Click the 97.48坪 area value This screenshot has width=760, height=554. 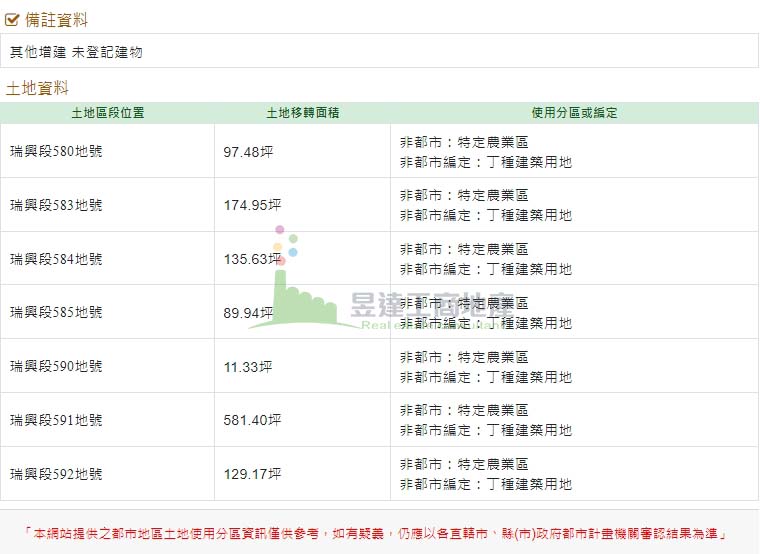[248, 151]
